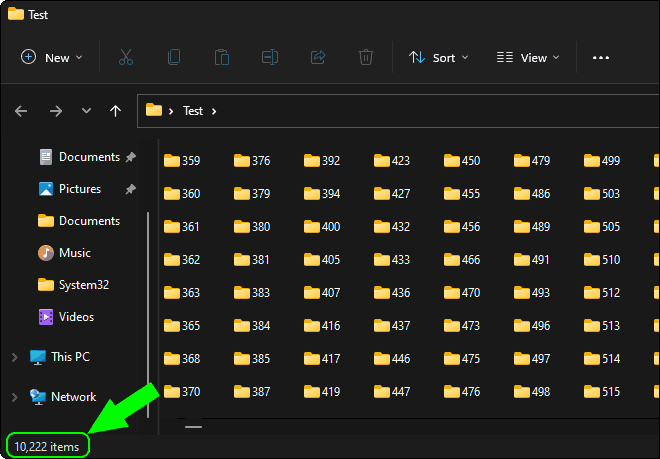Screen dimensions: 660x459
Task: Click the Copy icon in toolbar
Action: [174, 57]
